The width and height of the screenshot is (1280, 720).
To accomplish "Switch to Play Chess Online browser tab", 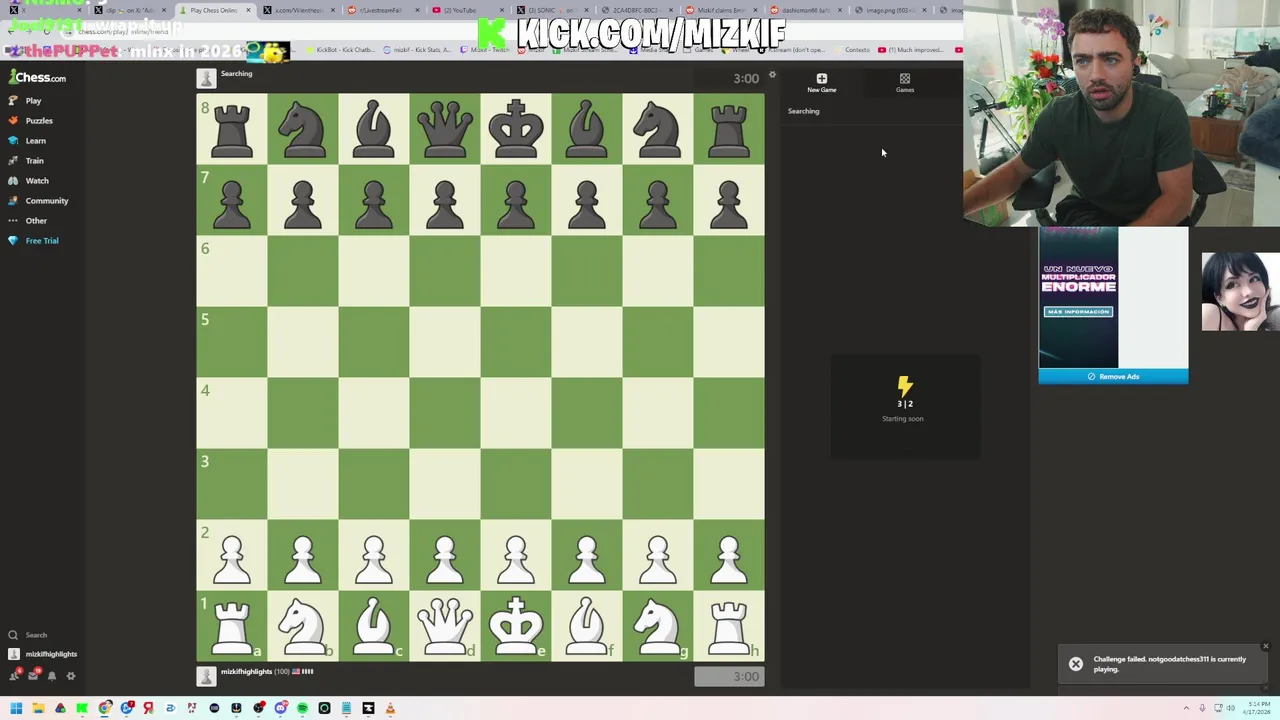I will [x=214, y=10].
